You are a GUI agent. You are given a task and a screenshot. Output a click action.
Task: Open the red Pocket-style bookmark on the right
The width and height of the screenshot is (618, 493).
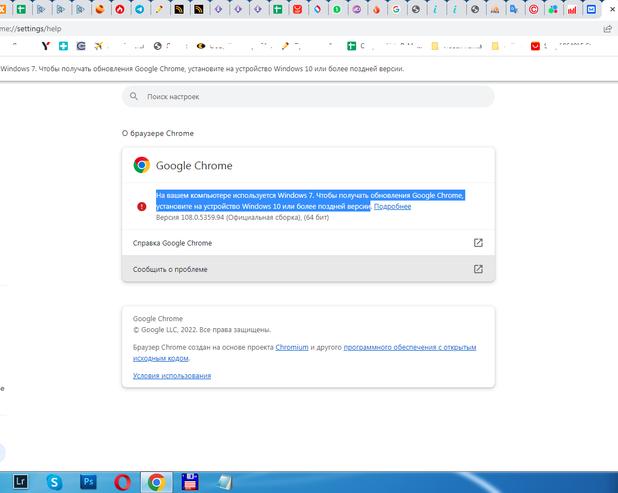[x=535, y=46]
